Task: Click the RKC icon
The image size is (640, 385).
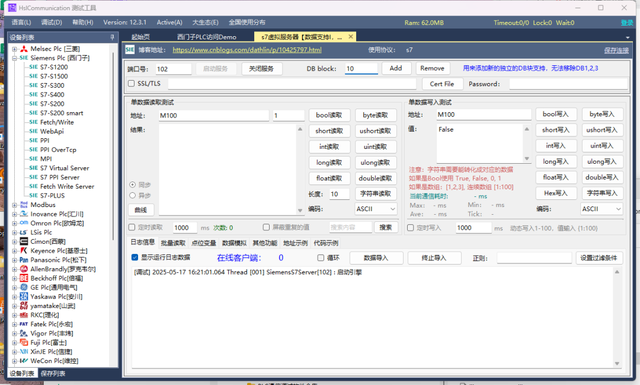Action: pyautogui.click(x=24, y=315)
